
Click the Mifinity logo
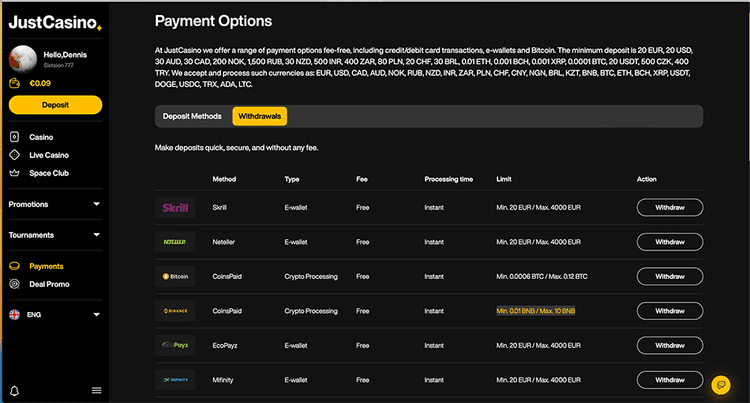[175, 380]
